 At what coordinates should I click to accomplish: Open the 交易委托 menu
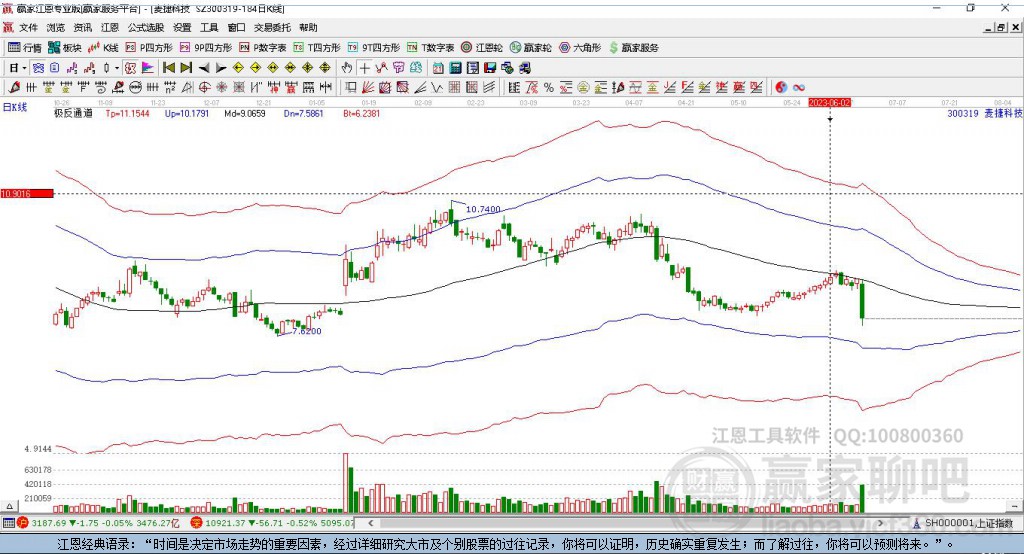[272, 27]
